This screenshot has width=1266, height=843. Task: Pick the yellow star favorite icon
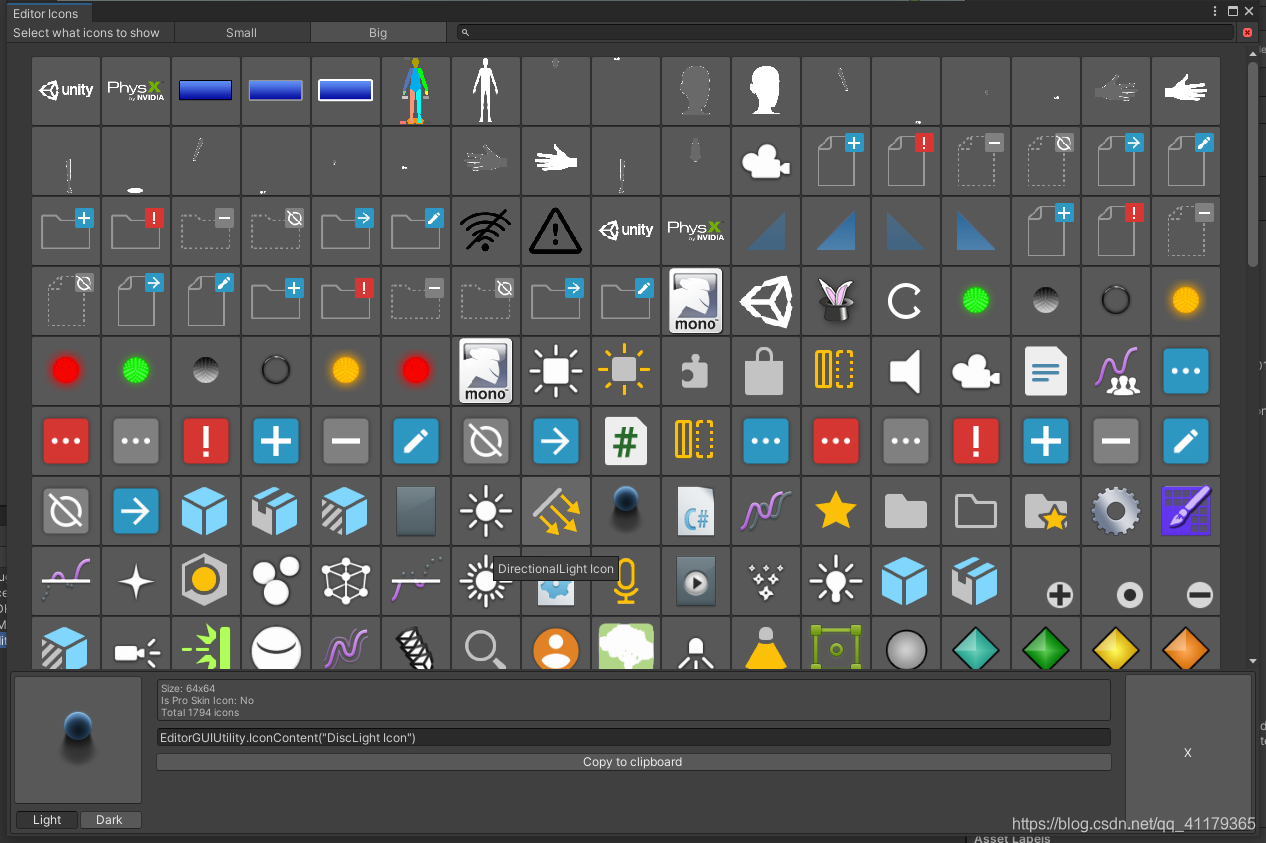[835, 511]
